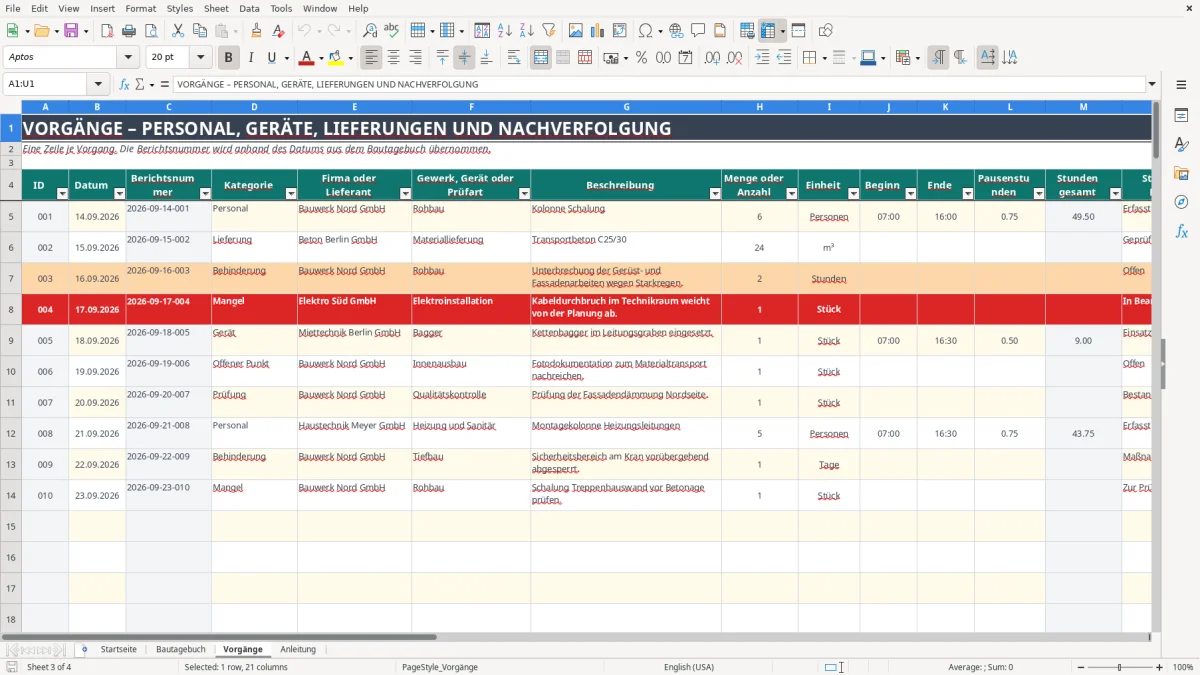Click the Copy icon
The width and height of the screenshot is (1200, 675).
point(199,31)
